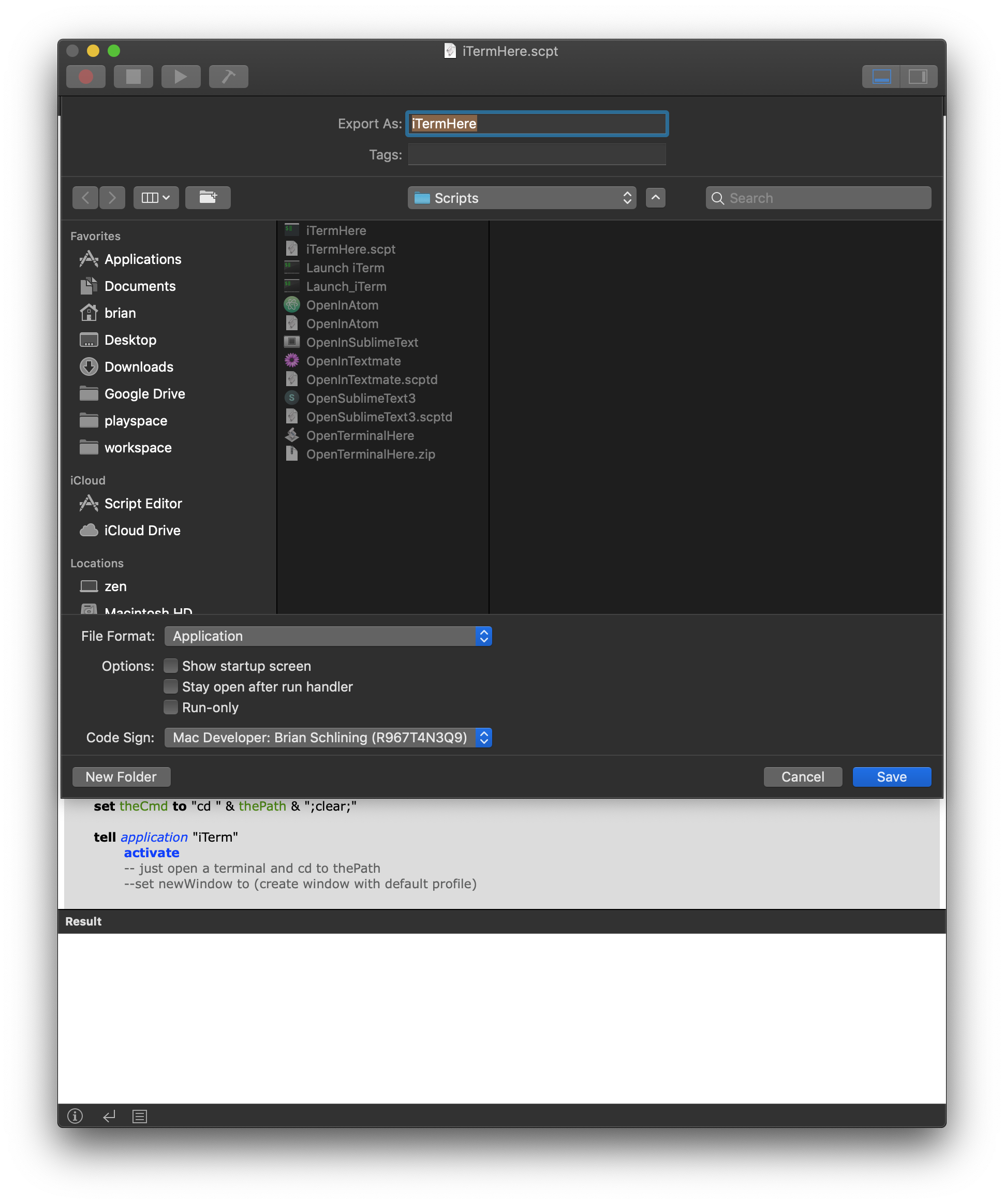Open the Code Sign dropdown
1004x1204 pixels.
[x=328, y=737]
